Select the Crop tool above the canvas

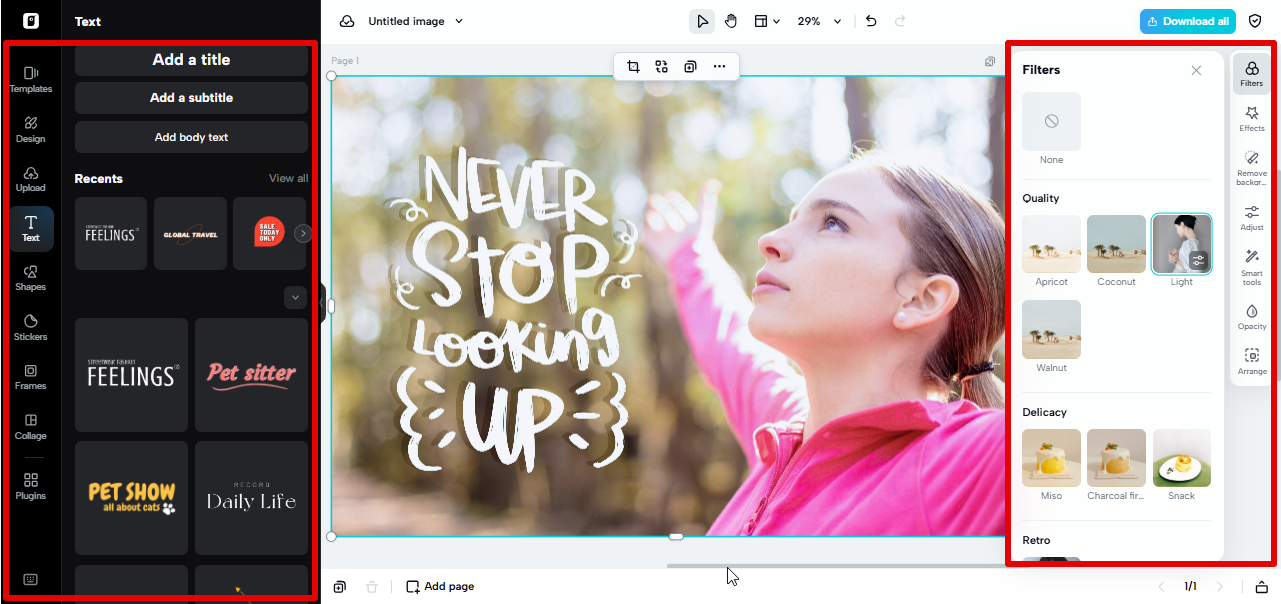pos(632,66)
